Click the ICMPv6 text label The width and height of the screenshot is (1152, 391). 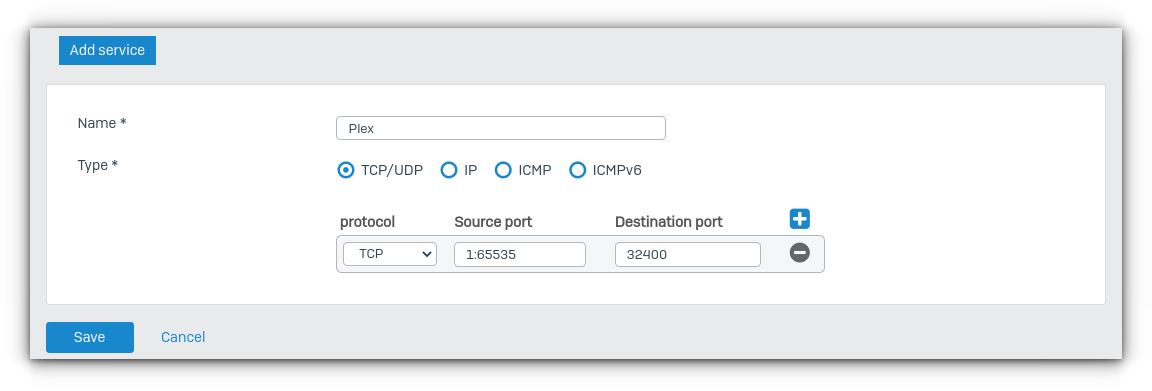tap(617, 171)
